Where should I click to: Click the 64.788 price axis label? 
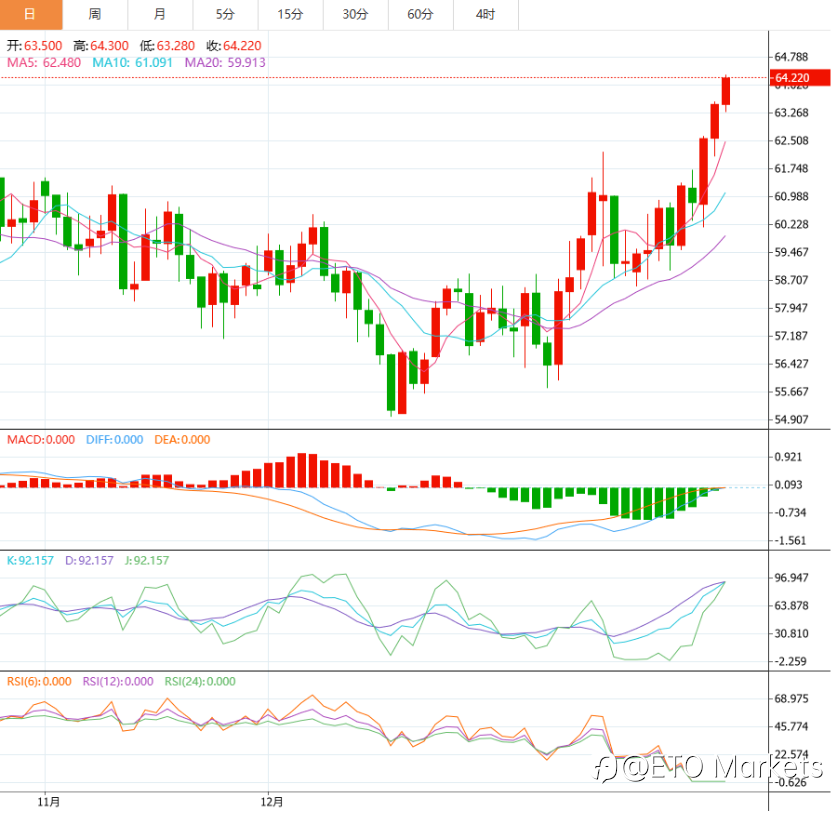(x=791, y=57)
